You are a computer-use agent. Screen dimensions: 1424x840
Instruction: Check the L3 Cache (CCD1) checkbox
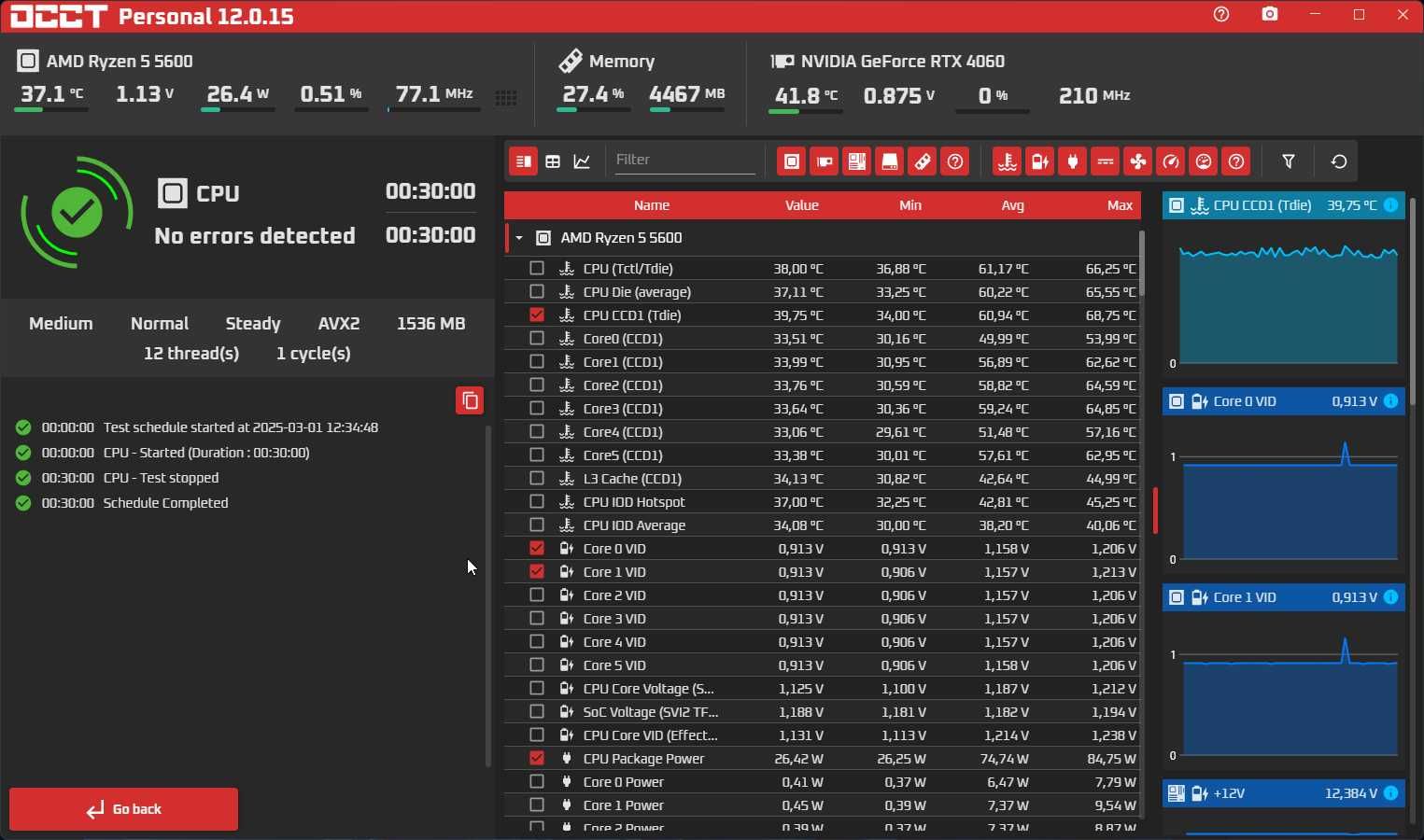537,478
